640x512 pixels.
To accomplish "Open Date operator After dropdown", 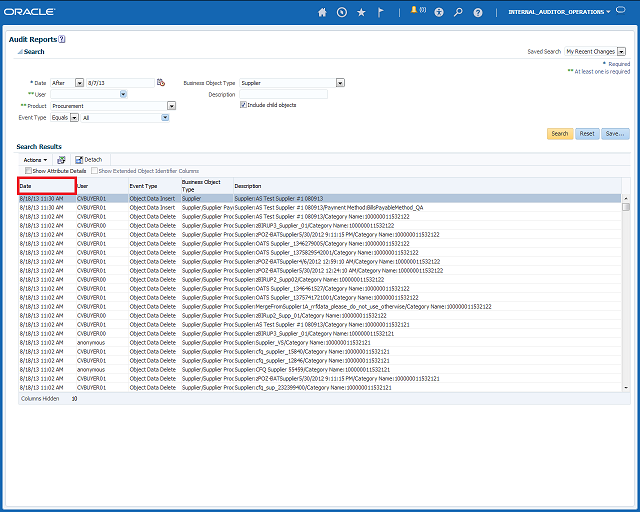I will click(79, 83).
